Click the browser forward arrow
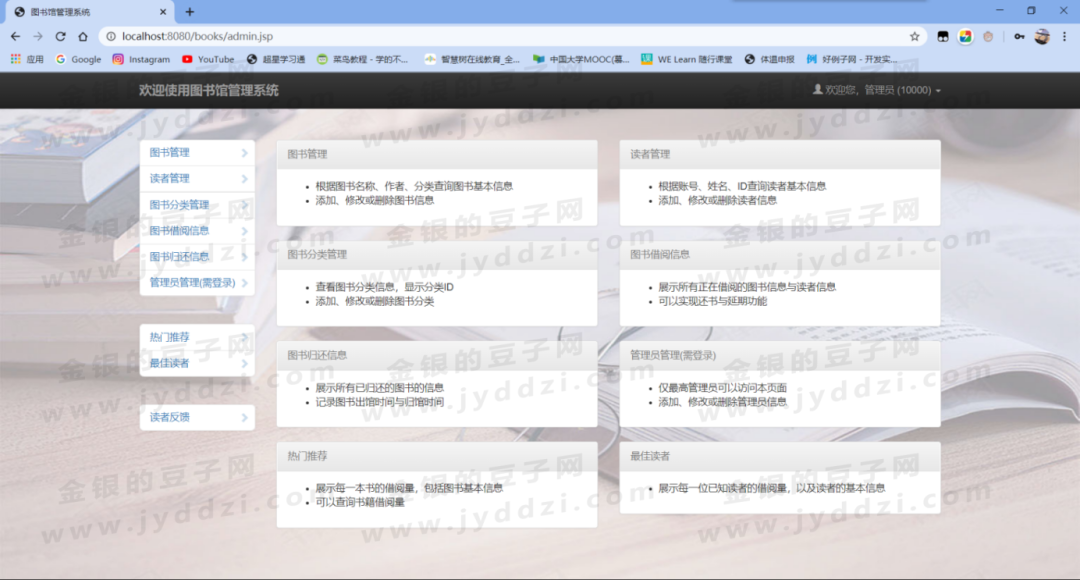The height and width of the screenshot is (580, 1080). (x=38, y=37)
